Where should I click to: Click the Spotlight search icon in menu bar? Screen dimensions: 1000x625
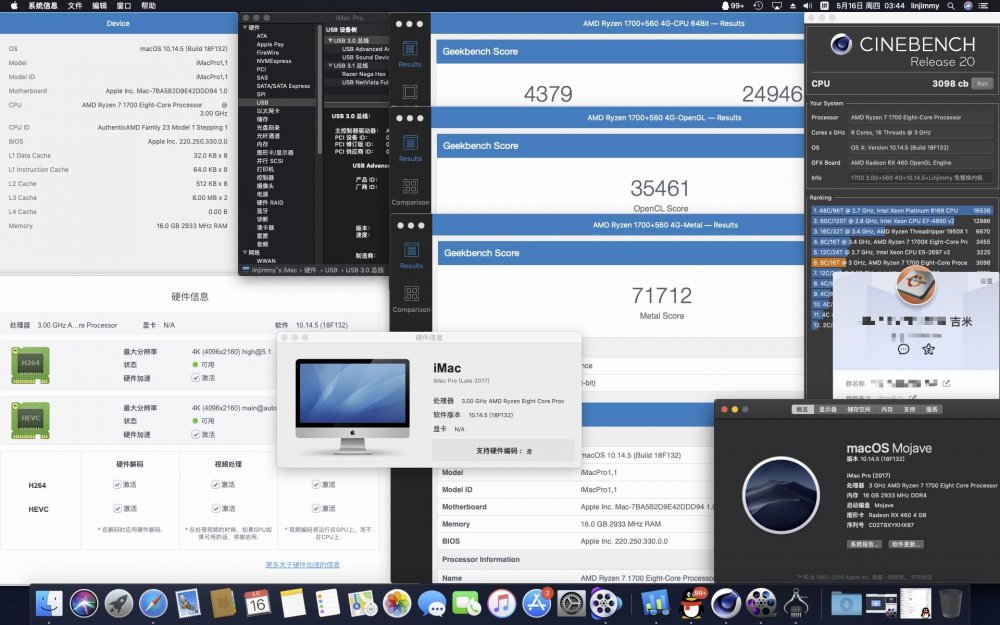point(951,6)
